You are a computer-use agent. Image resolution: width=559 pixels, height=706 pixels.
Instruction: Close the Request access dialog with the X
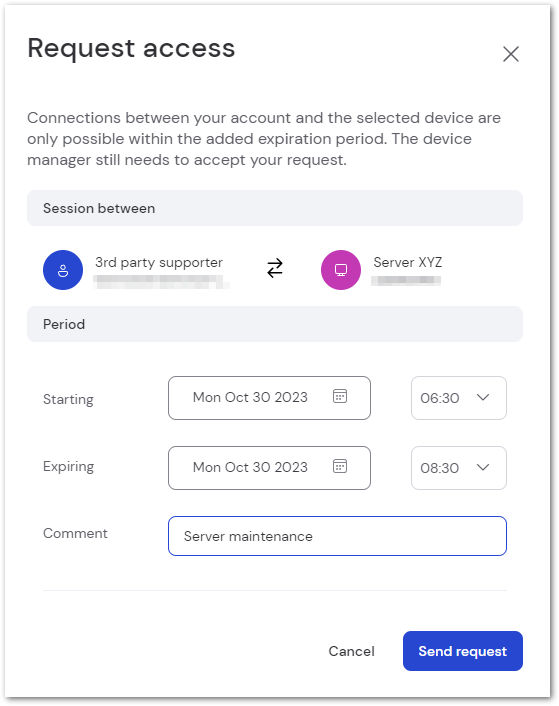[x=511, y=54]
